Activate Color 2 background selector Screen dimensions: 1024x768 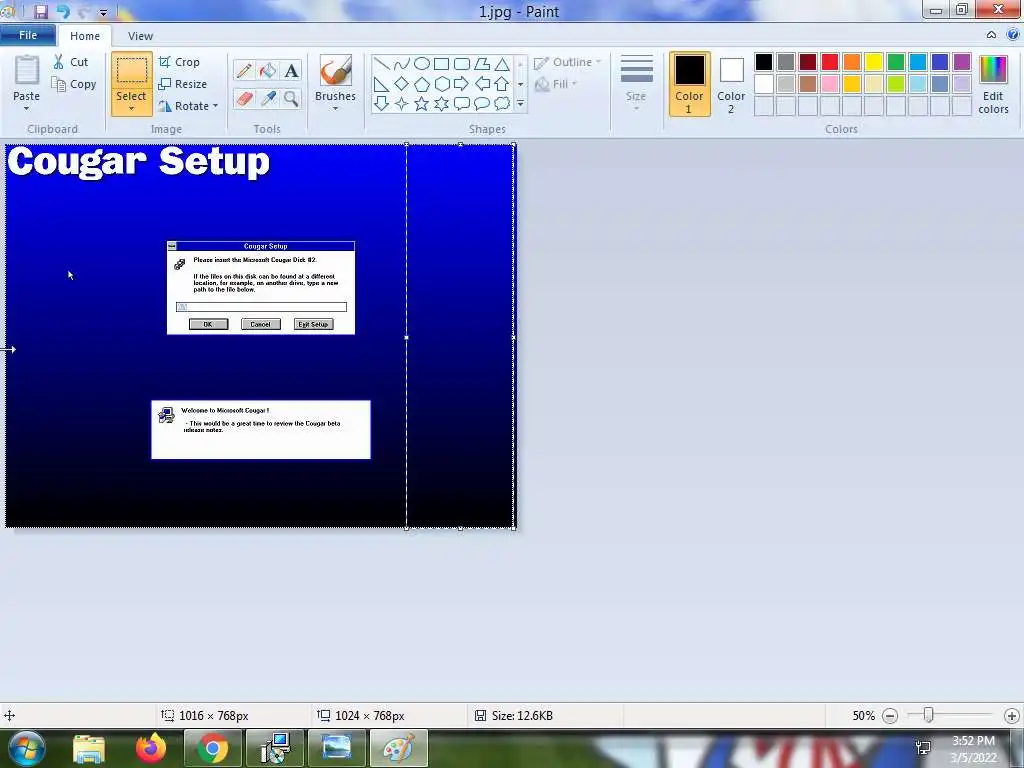coord(731,84)
